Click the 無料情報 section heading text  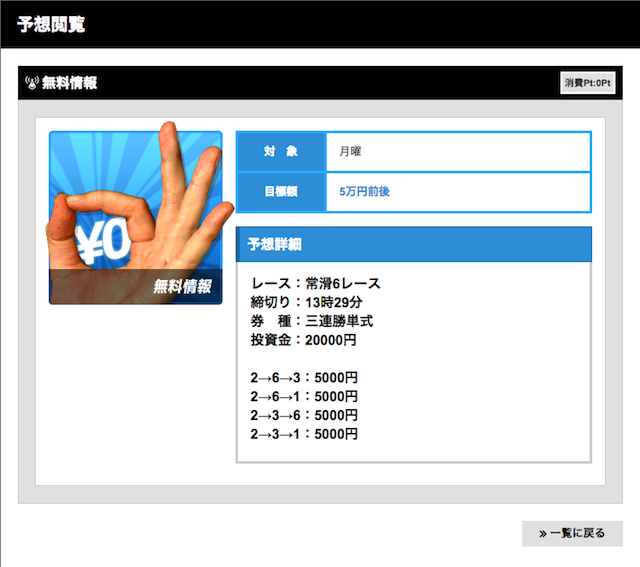pyautogui.click(x=70, y=83)
